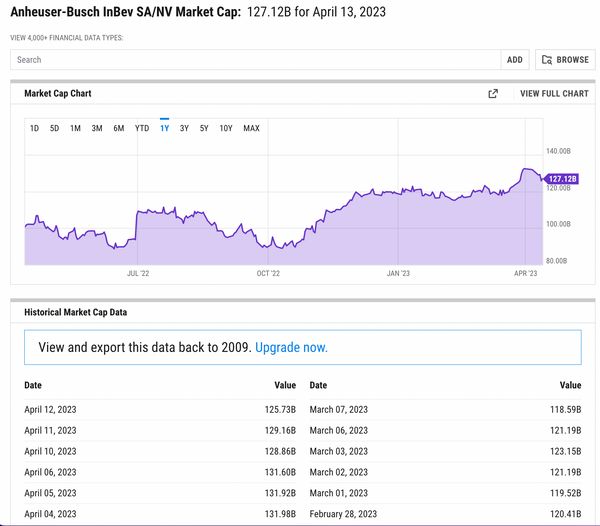Click the March 03, 2023 date
The image size is (600, 526).
(339, 451)
